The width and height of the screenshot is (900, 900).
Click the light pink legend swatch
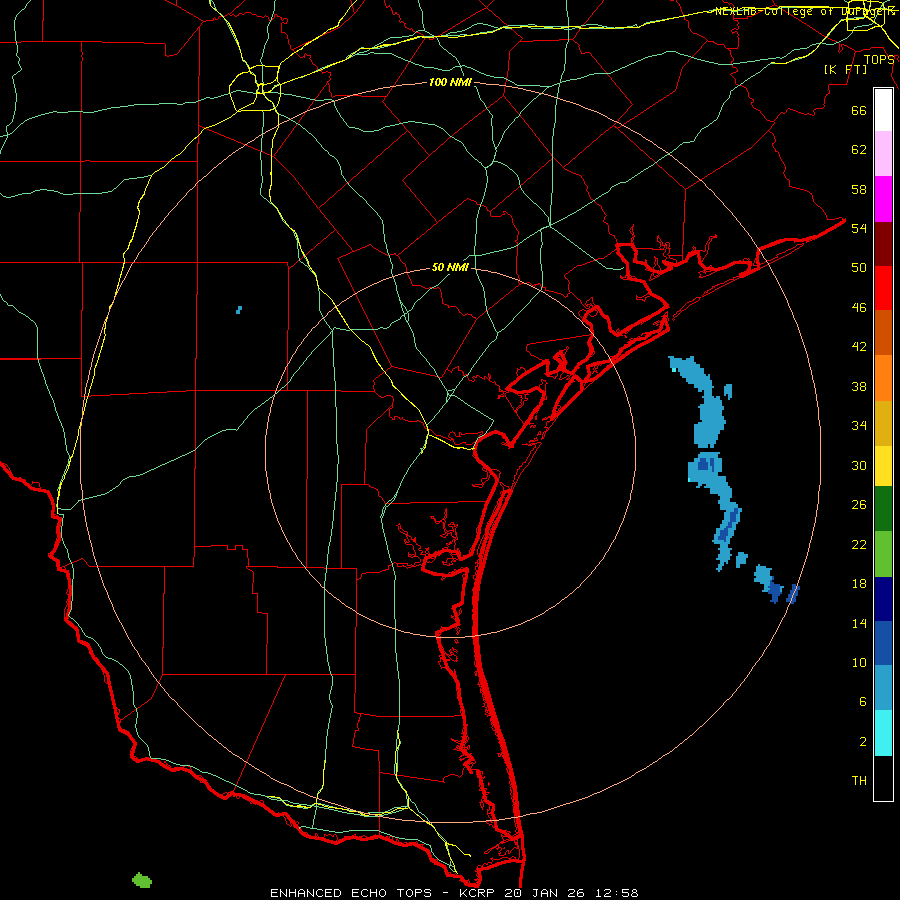click(883, 153)
